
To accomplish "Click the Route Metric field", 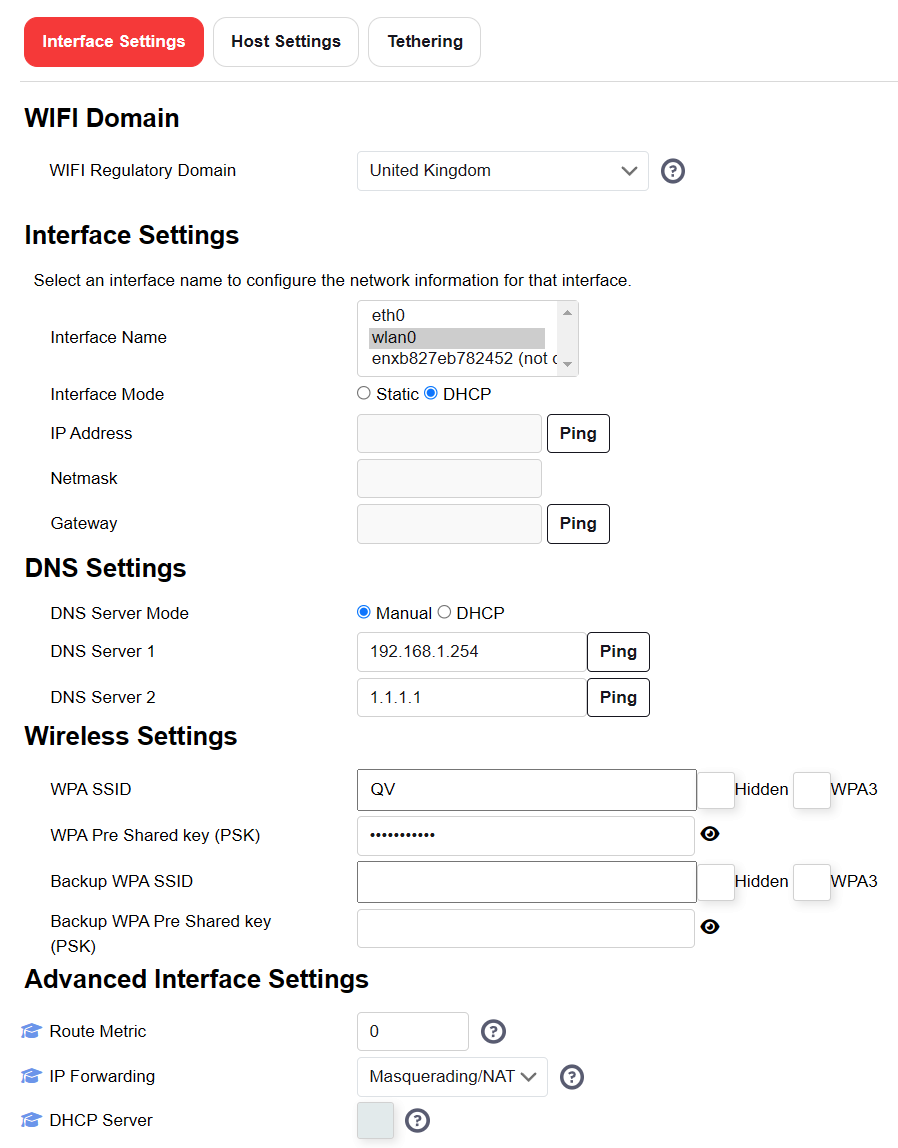I will tap(413, 1032).
